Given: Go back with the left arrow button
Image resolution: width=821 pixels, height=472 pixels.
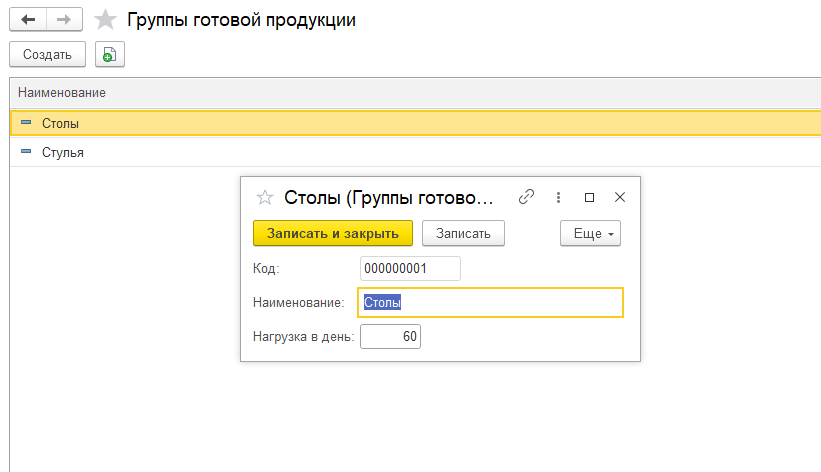Looking at the screenshot, I should coord(28,20).
